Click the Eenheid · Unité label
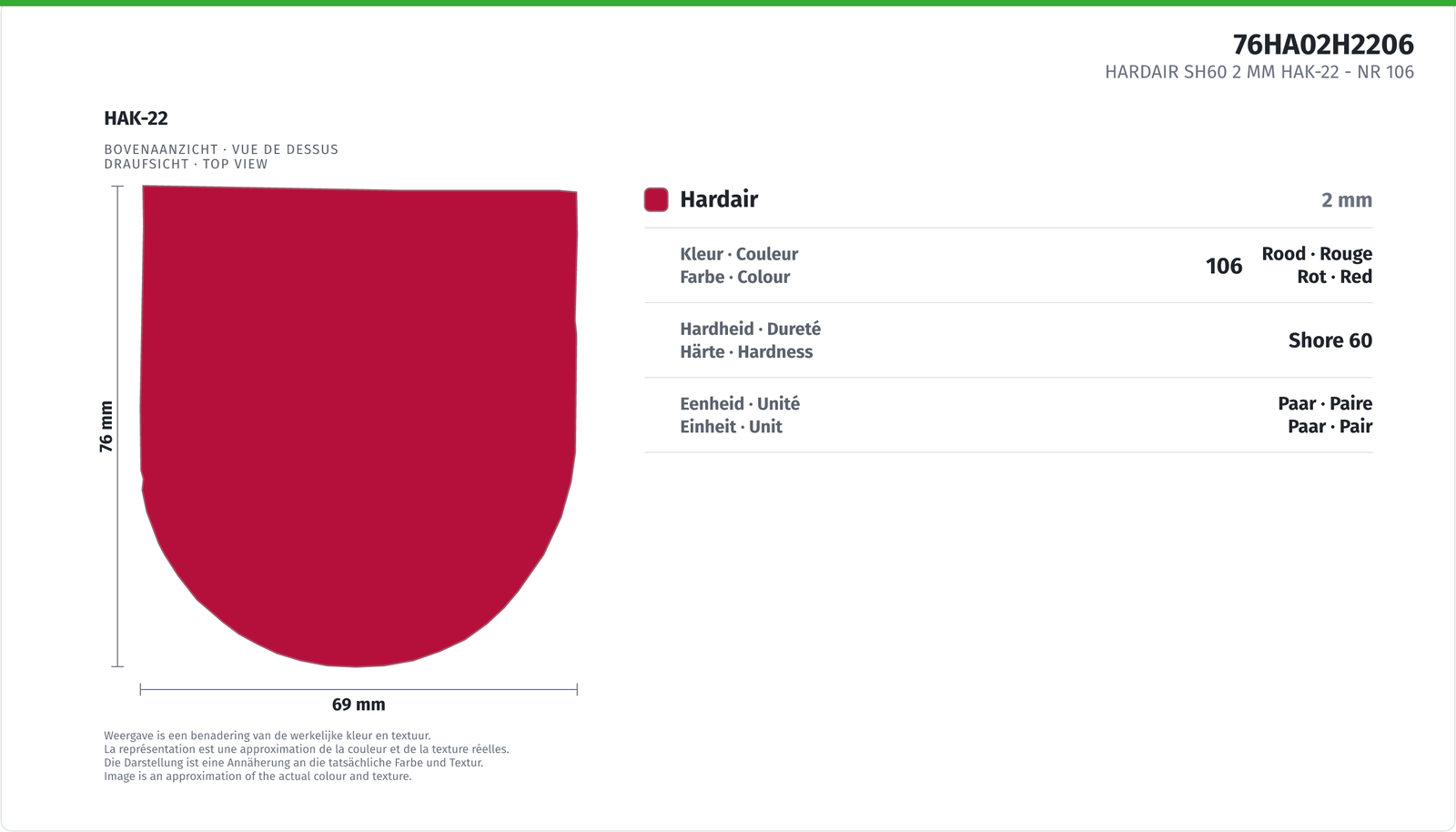The height and width of the screenshot is (832, 1456). pyautogui.click(x=740, y=403)
